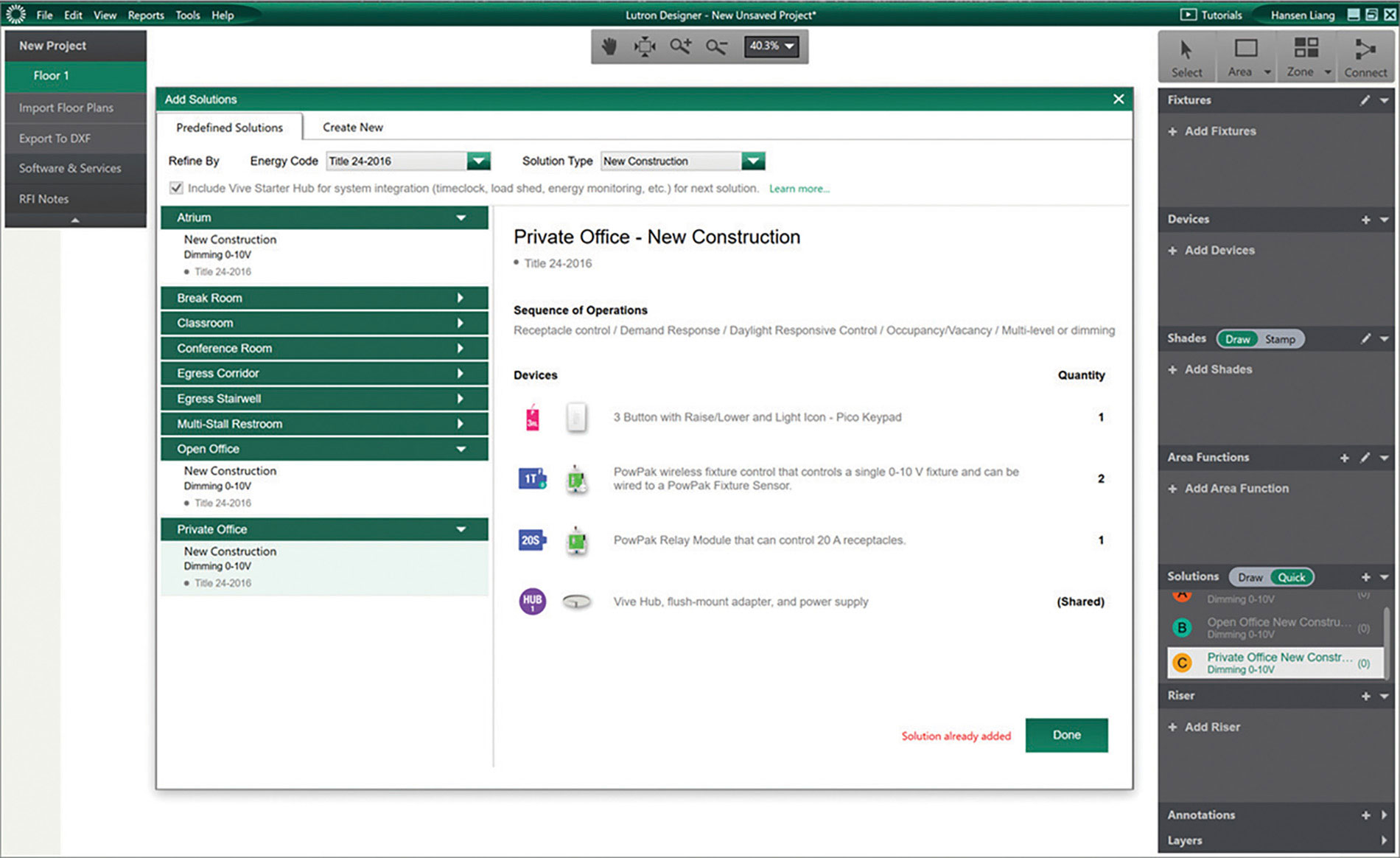1400x858 pixels.
Task: Open the File menu
Action: [44, 15]
